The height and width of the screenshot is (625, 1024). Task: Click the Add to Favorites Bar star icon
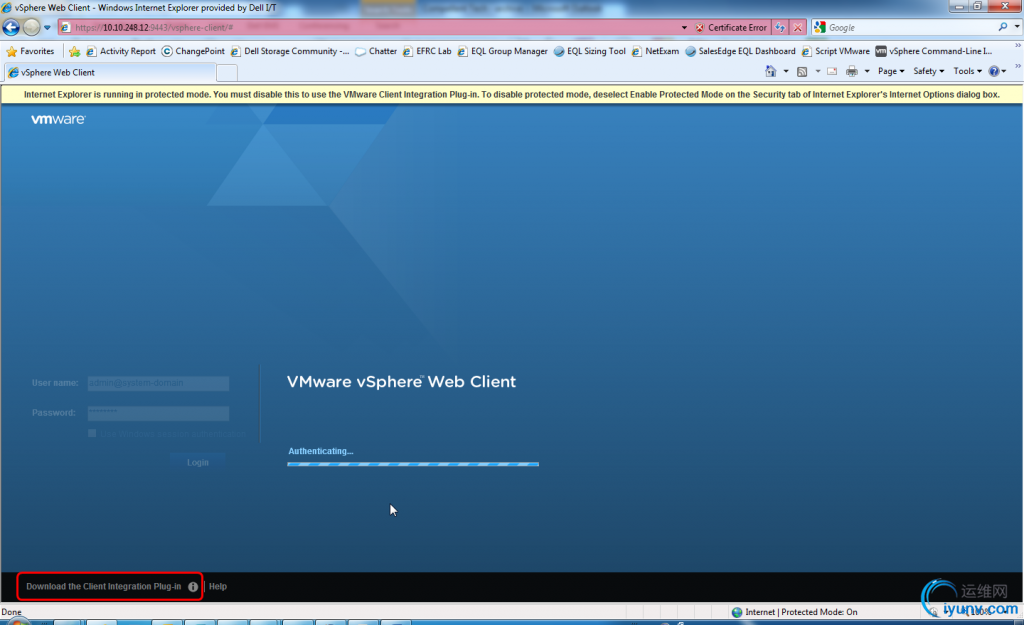tap(74, 51)
